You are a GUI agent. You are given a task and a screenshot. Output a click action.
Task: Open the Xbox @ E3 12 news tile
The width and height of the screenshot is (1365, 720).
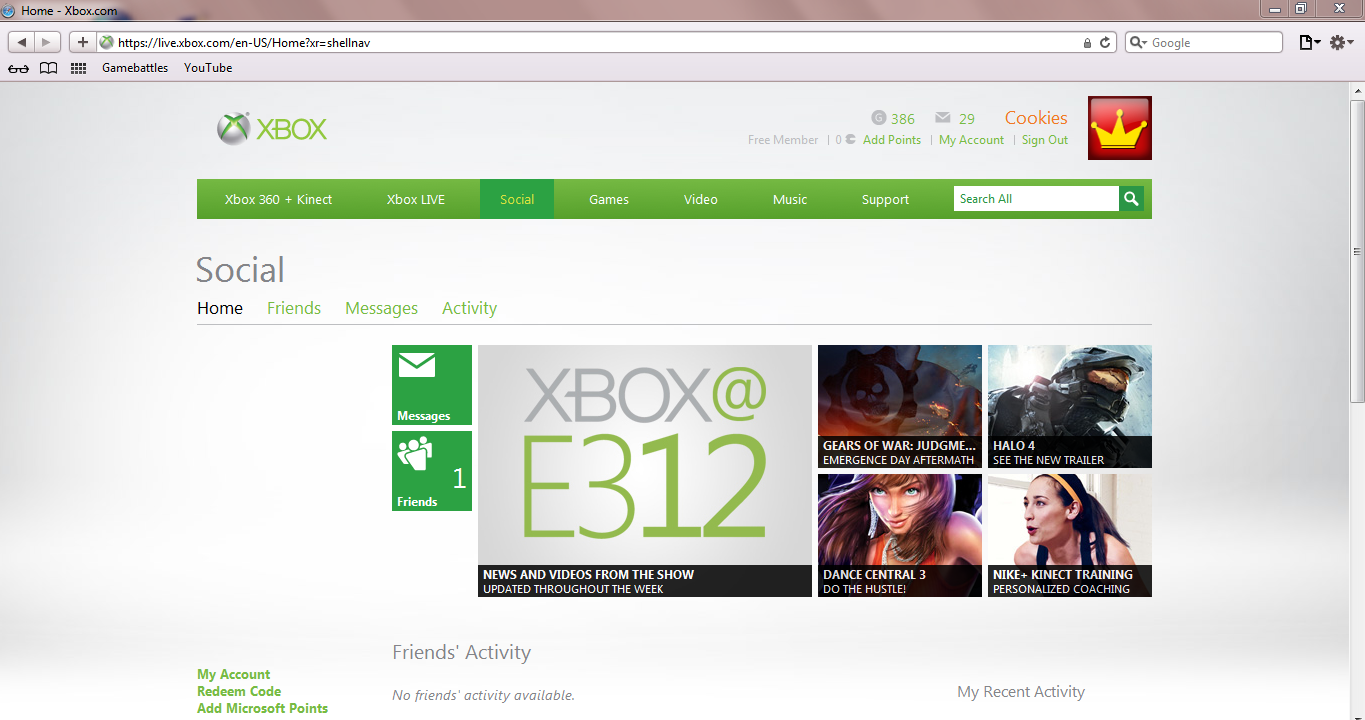[x=645, y=471]
